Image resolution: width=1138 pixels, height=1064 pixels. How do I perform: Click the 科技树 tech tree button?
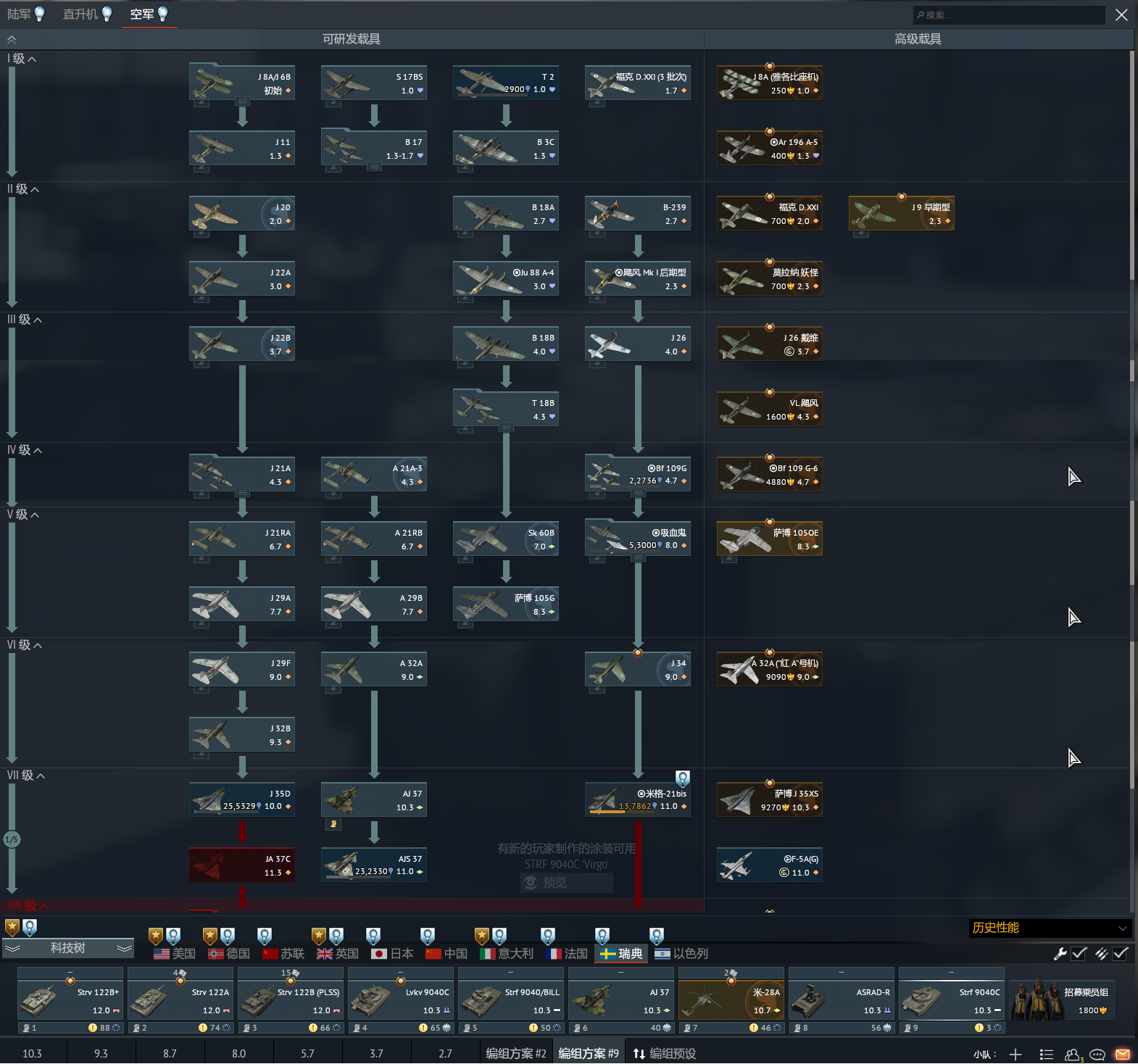(68, 948)
